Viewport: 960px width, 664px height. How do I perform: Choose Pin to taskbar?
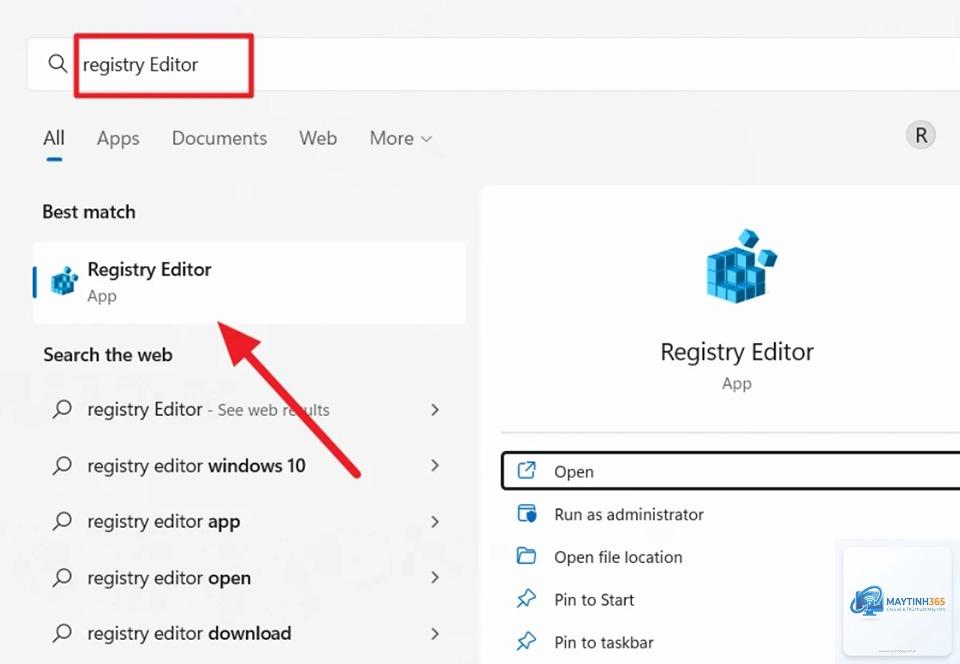(x=604, y=643)
